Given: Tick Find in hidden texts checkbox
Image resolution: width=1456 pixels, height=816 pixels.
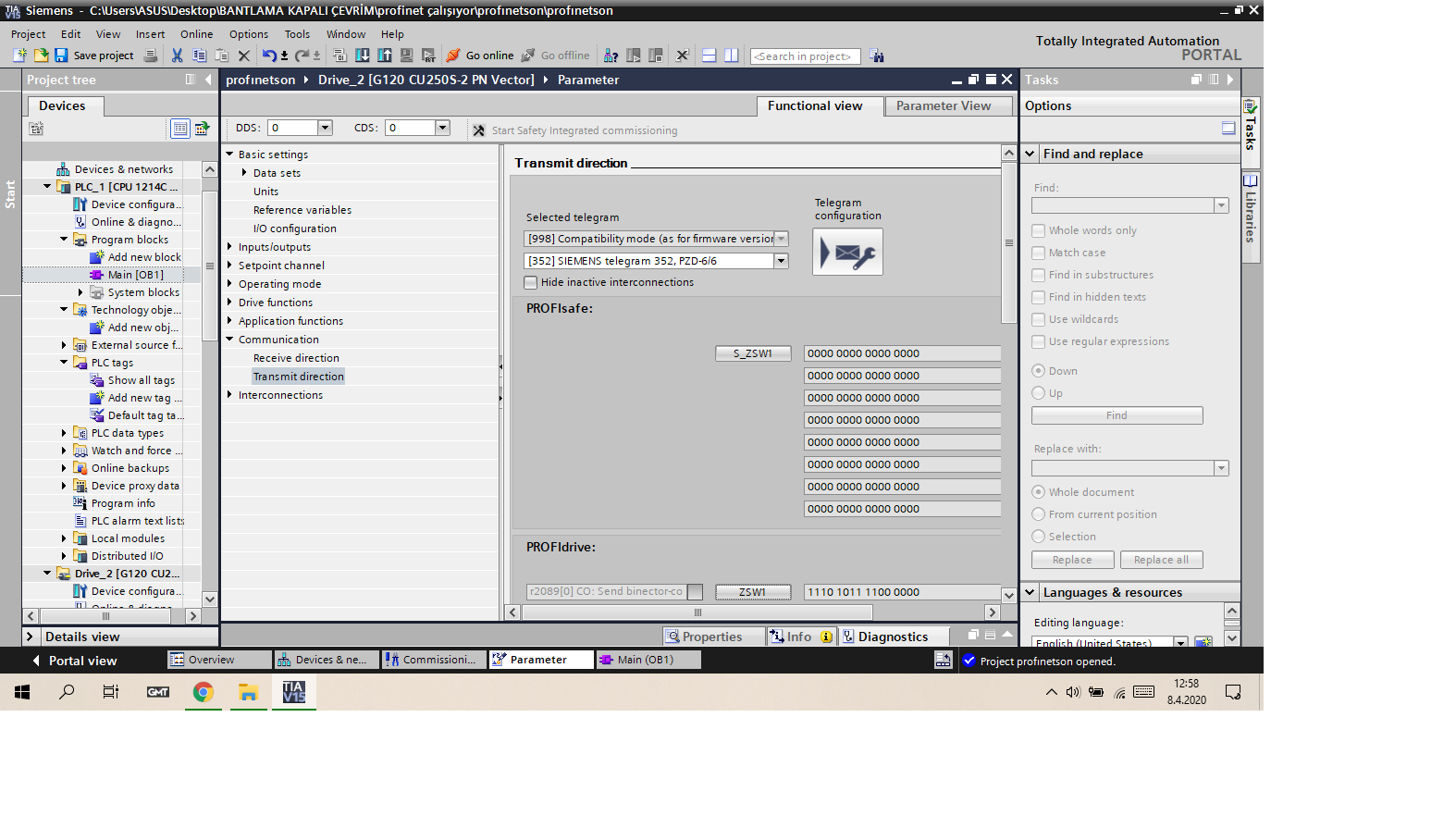Looking at the screenshot, I should coord(1039,297).
